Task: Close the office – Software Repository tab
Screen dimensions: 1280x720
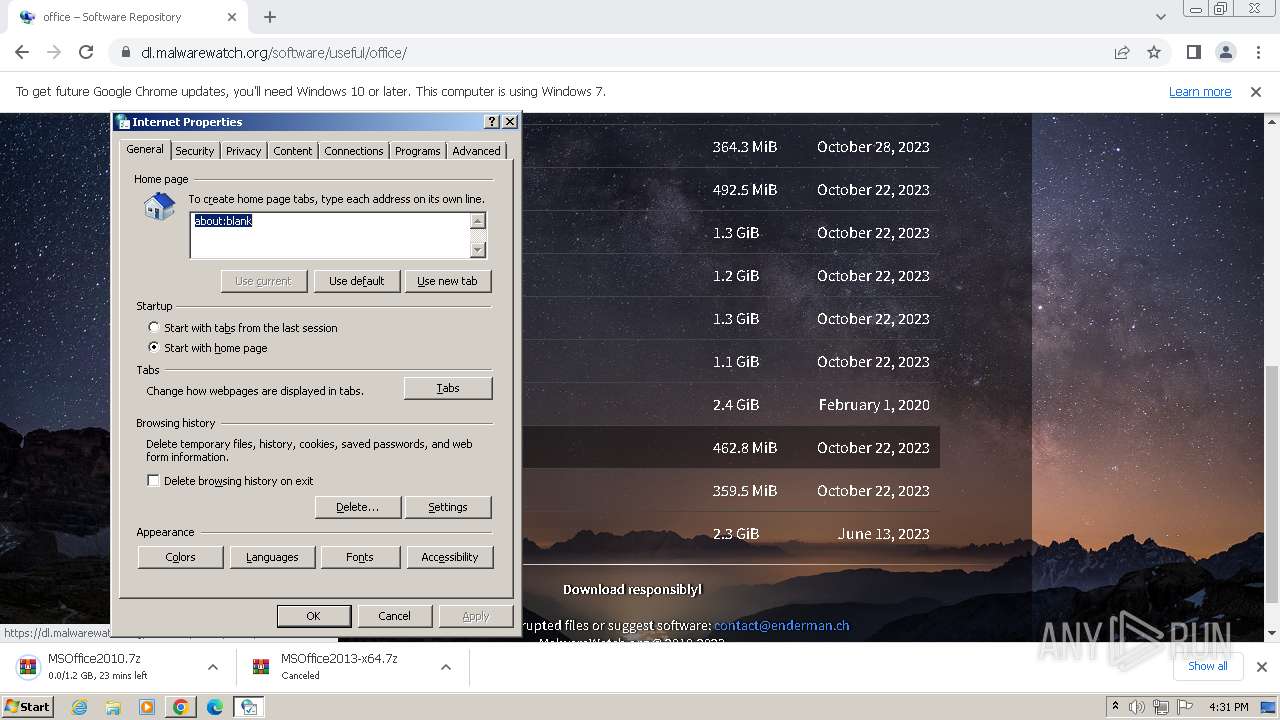Action: (232, 17)
